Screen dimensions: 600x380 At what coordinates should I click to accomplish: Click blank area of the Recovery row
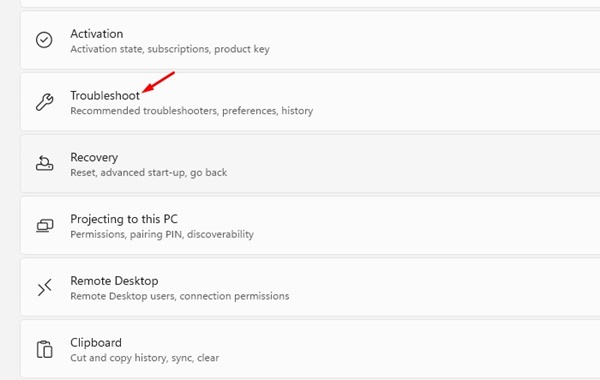coord(402,164)
